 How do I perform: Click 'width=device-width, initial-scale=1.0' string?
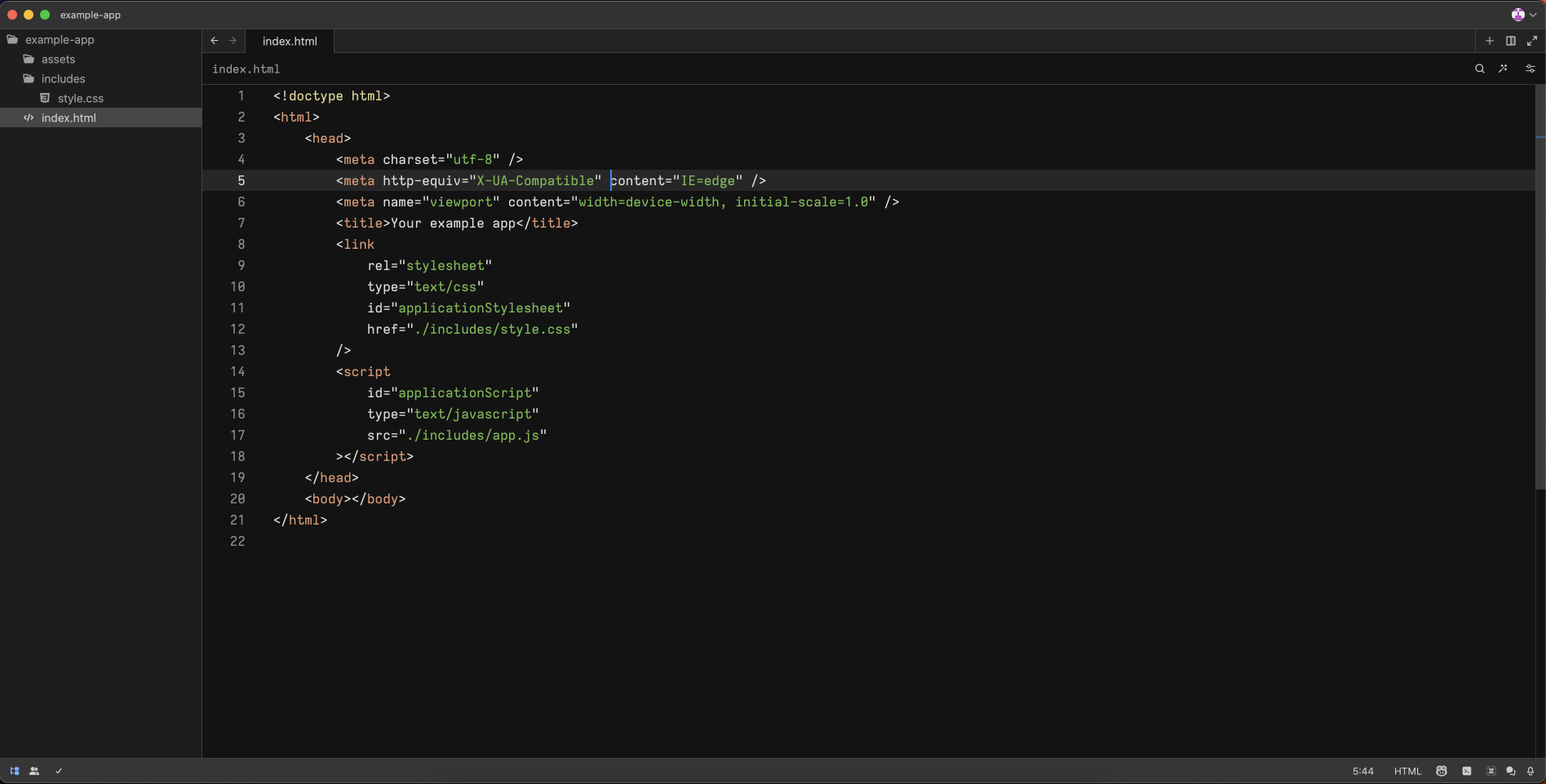point(724,202)
